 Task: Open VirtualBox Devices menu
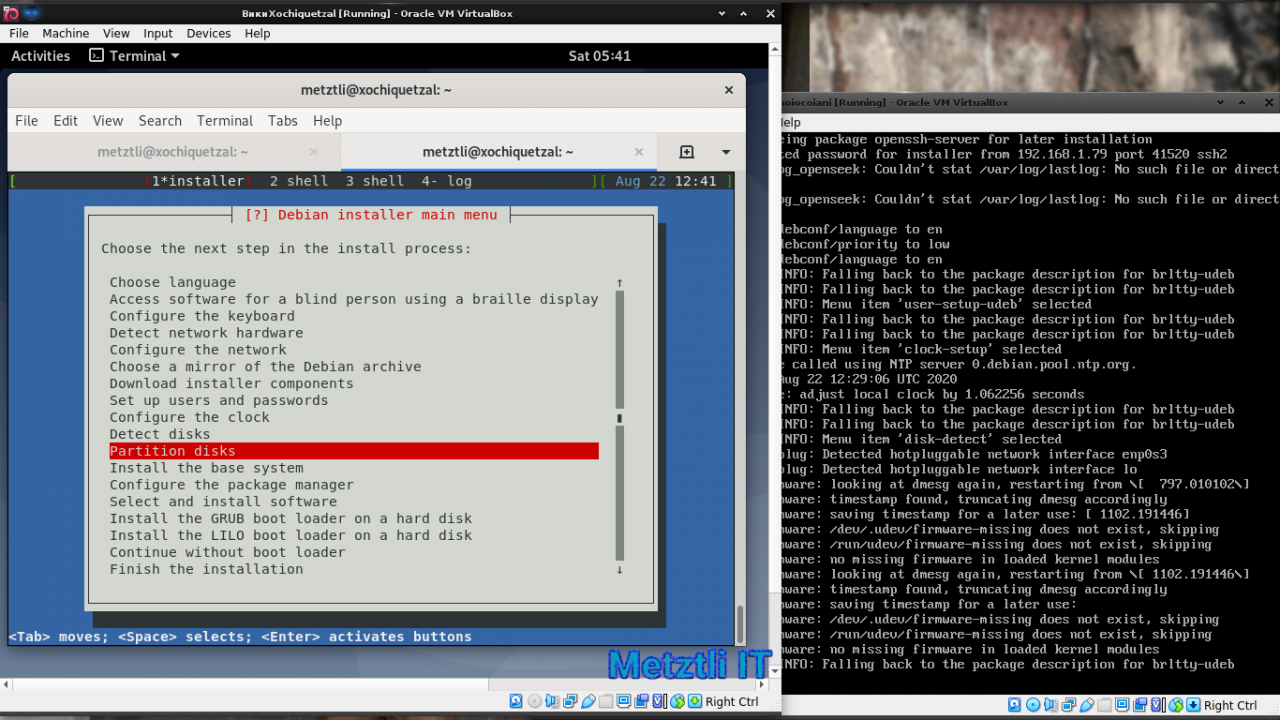click(x=208, y=33)
